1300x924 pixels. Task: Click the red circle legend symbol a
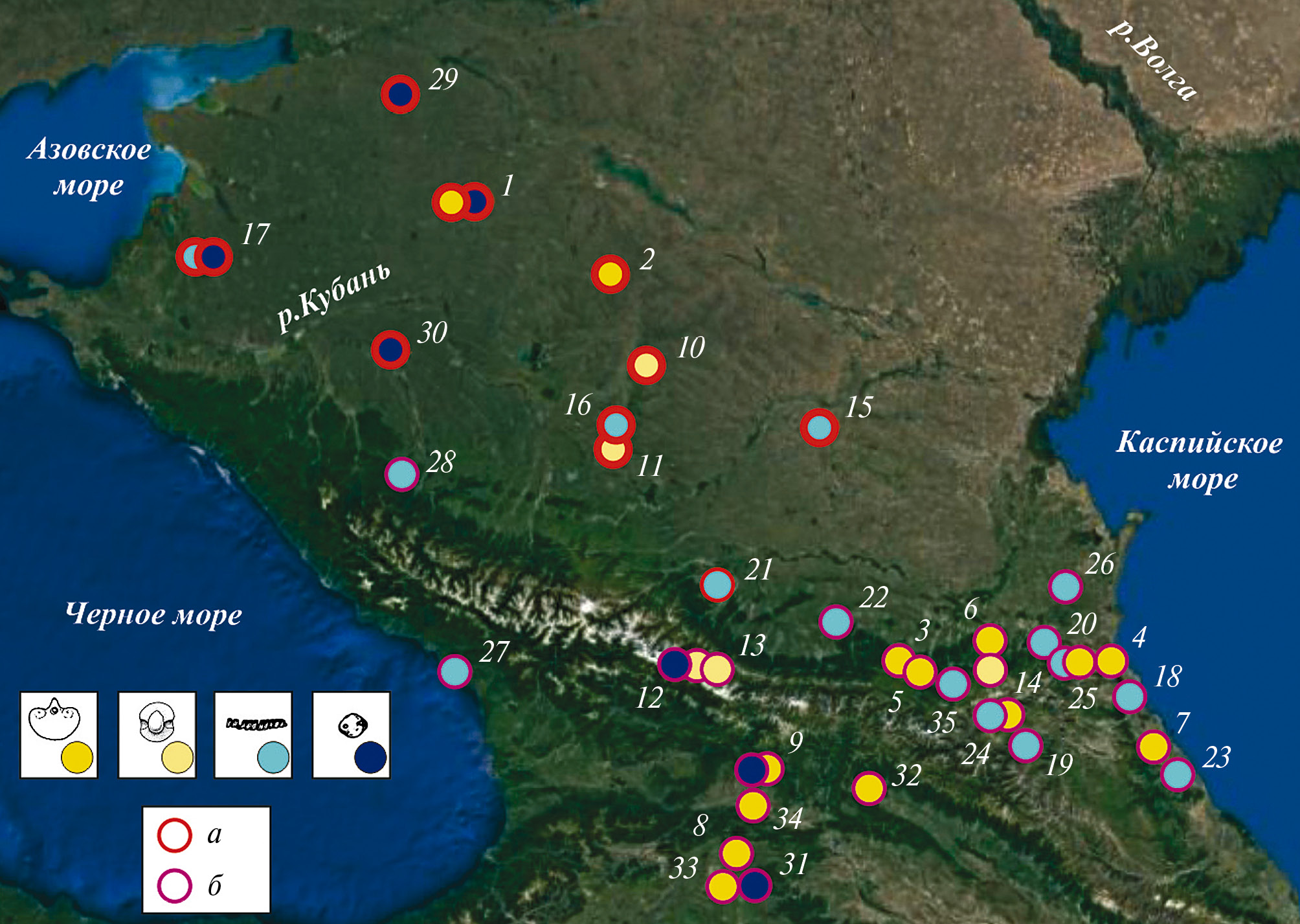(175, 835)
